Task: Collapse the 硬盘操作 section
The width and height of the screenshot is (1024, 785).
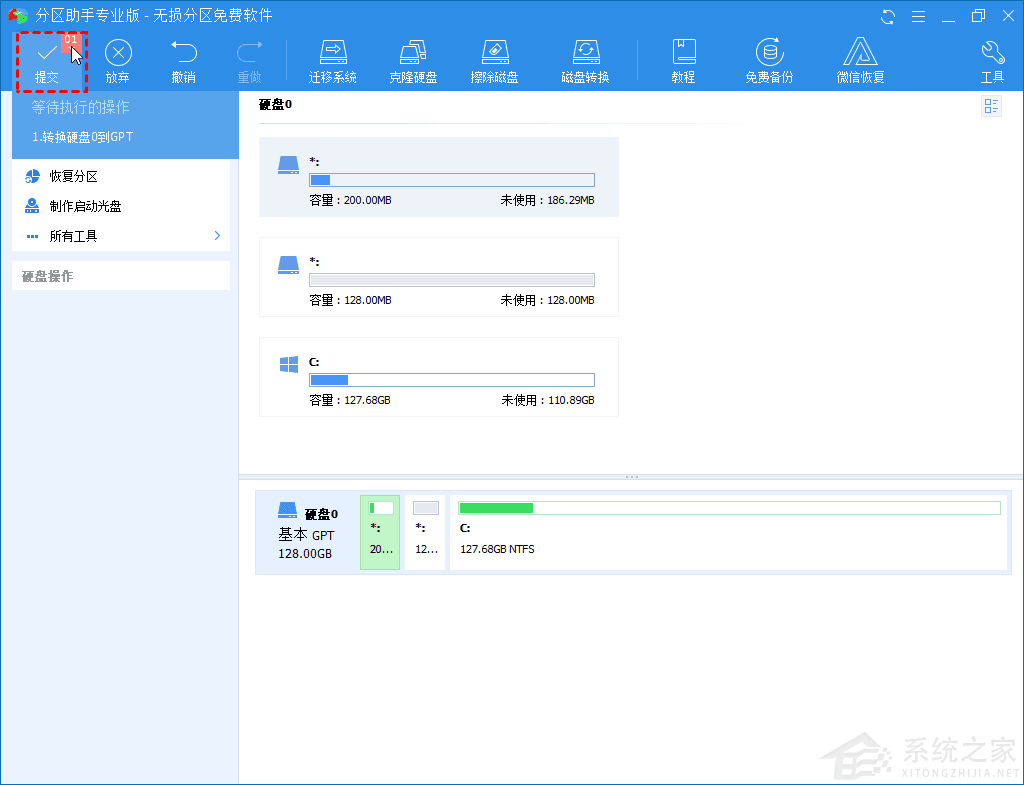Action: click(48, 275)
